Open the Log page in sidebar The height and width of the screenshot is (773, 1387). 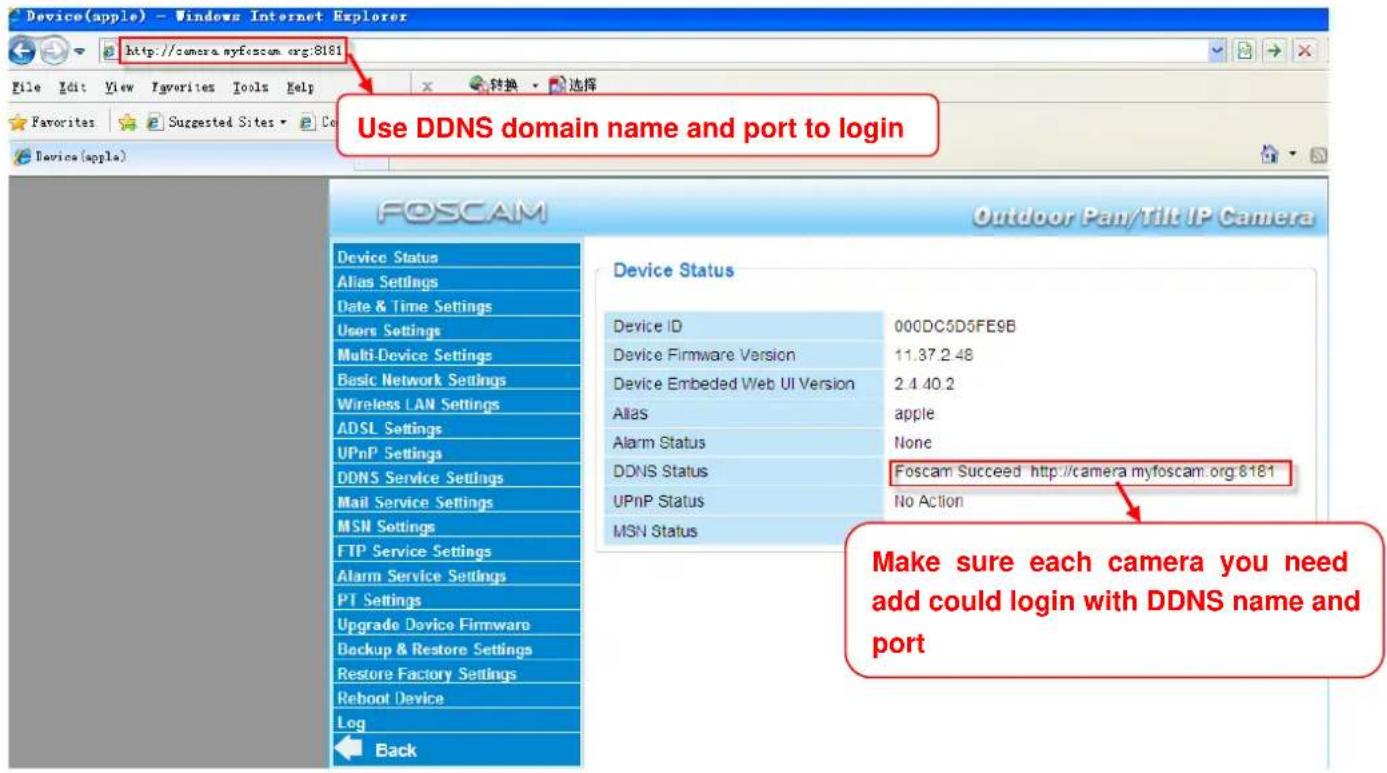click(x=456, y=722)
